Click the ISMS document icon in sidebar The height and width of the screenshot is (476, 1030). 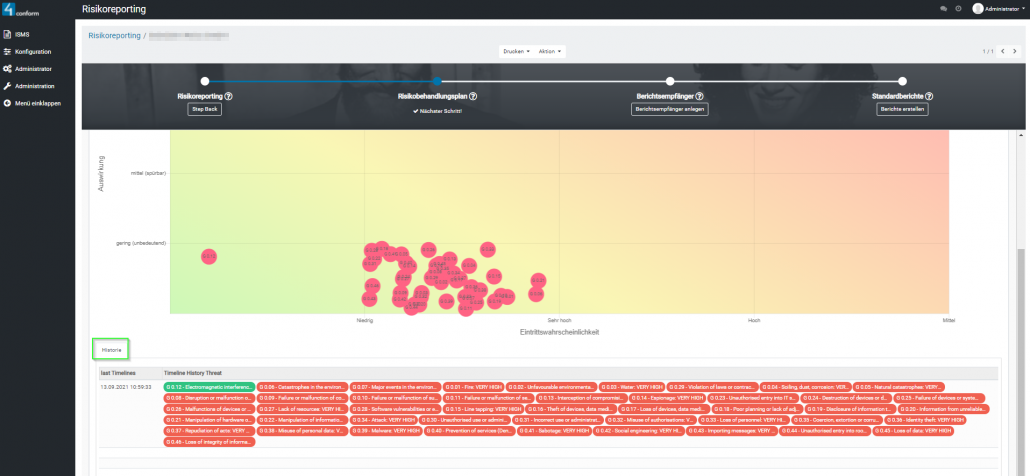pos(8,34)
